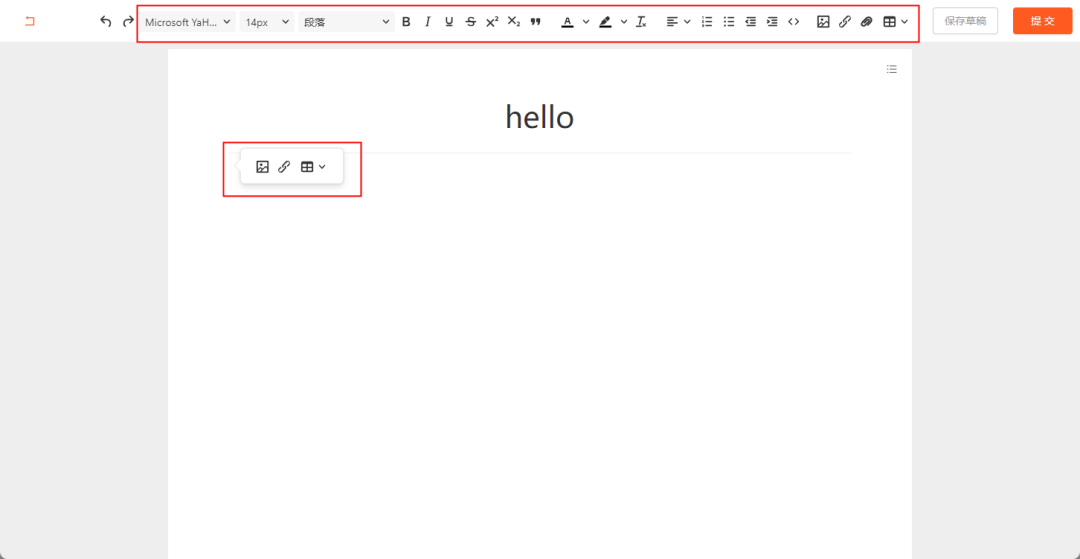Toggle strikethrough formatting
1080x559 pixels.
pyautogui.click(x=470, y=22)
